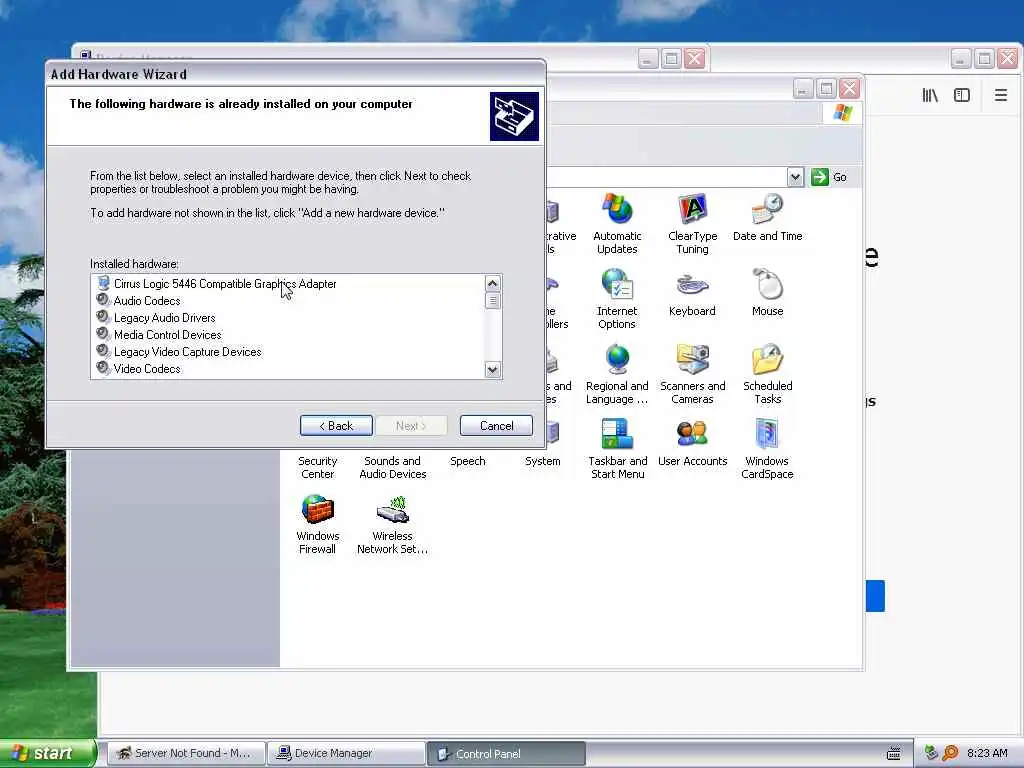Open Internet Options icon
Image resolution: width=1024 pixels, height=768 pixels.
click(x=616, y=299)
